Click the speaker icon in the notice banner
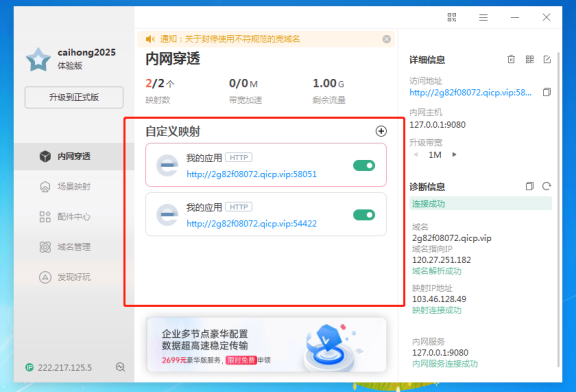 (x=150, y=39)
